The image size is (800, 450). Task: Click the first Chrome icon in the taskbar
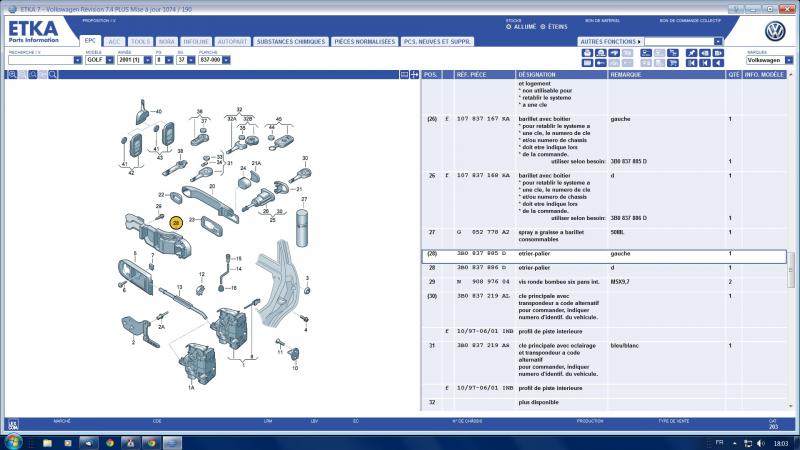click(x=110, y=443)
